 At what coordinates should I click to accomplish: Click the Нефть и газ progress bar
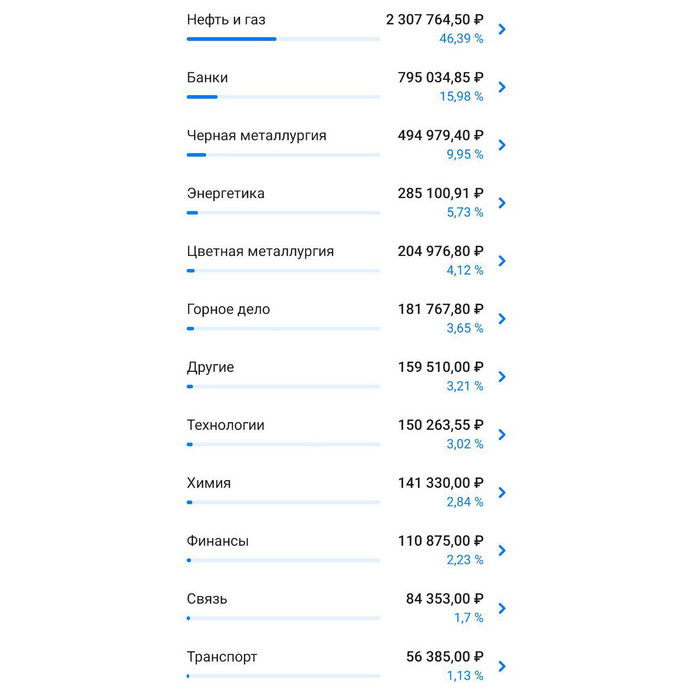(283, 39)
